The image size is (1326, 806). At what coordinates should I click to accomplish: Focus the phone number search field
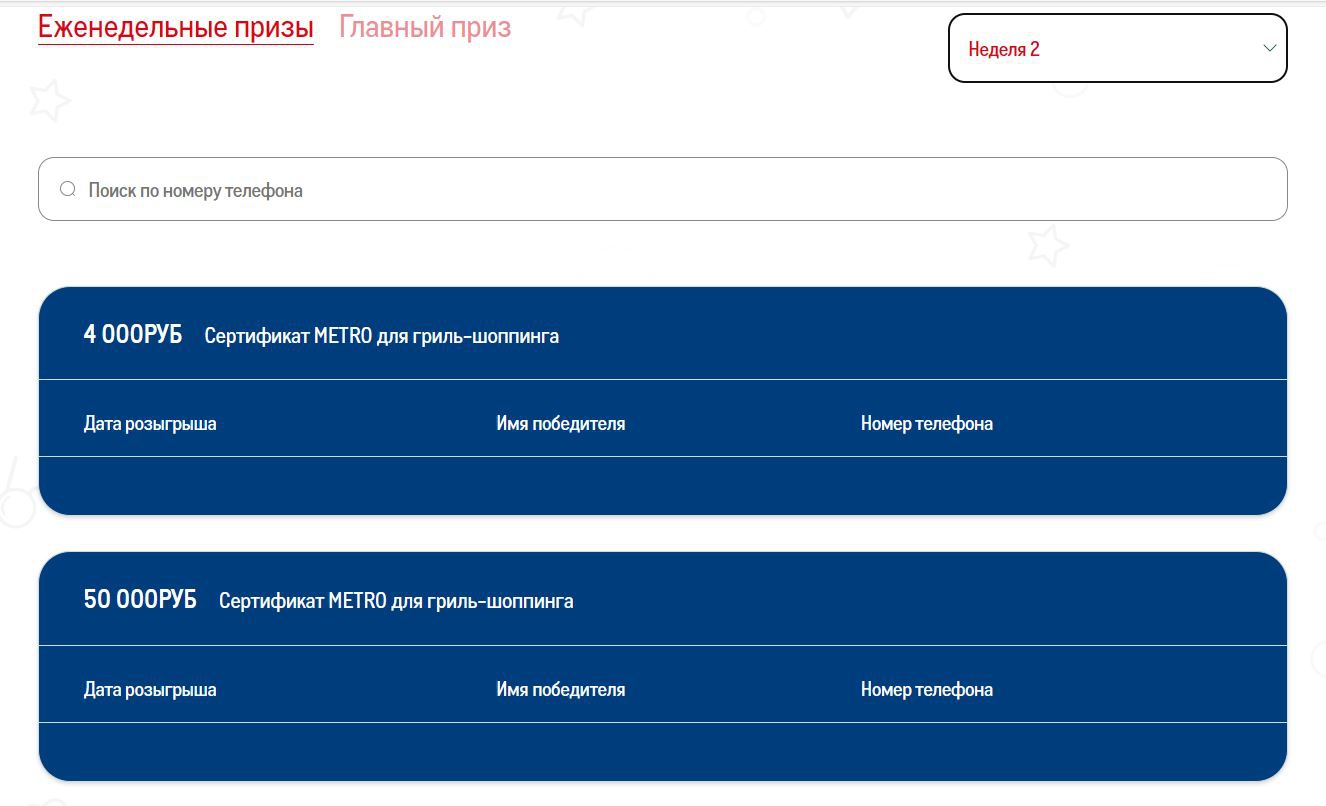pyautogui.click(x=660, y=189)
